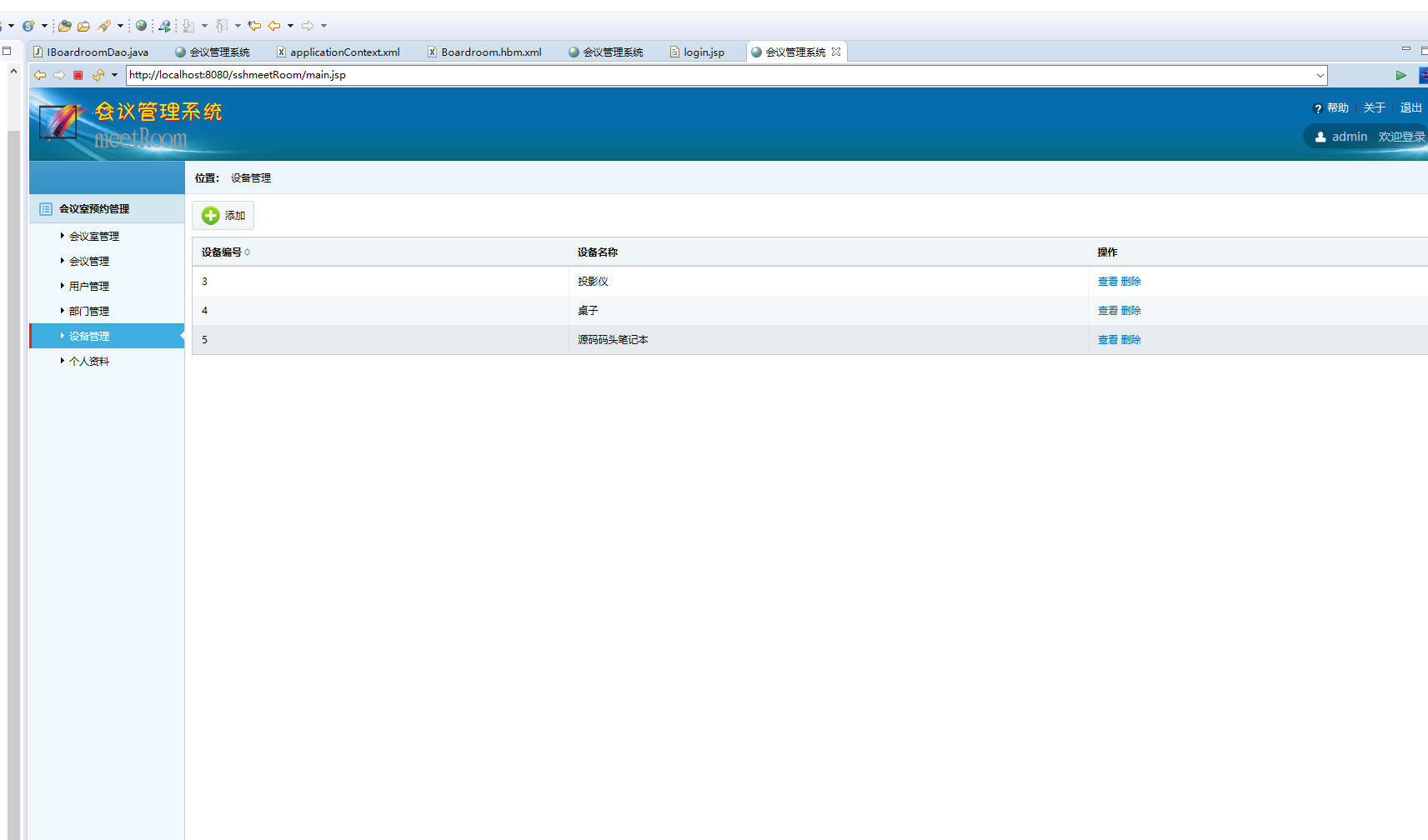
Task: Open the dropdown next to Refresh icon
Action: 115,75
